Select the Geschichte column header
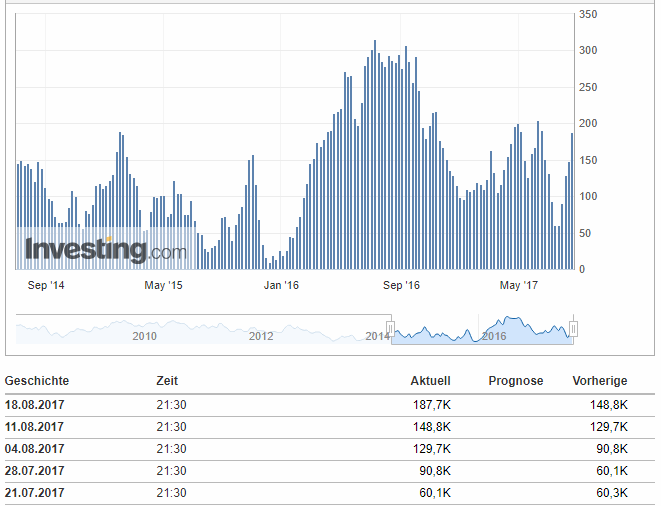Screen dimensions: 661x506 37,381
